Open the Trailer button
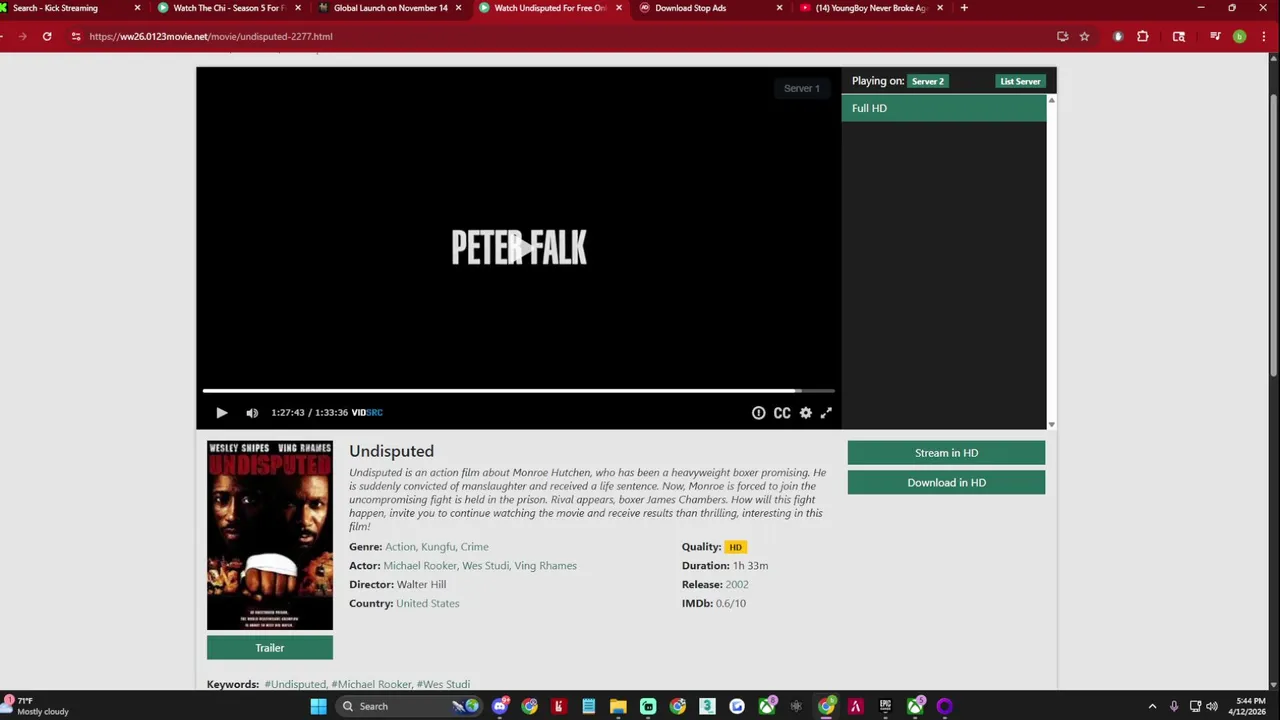Screen dimensions: 1280x720 point(270,648)
